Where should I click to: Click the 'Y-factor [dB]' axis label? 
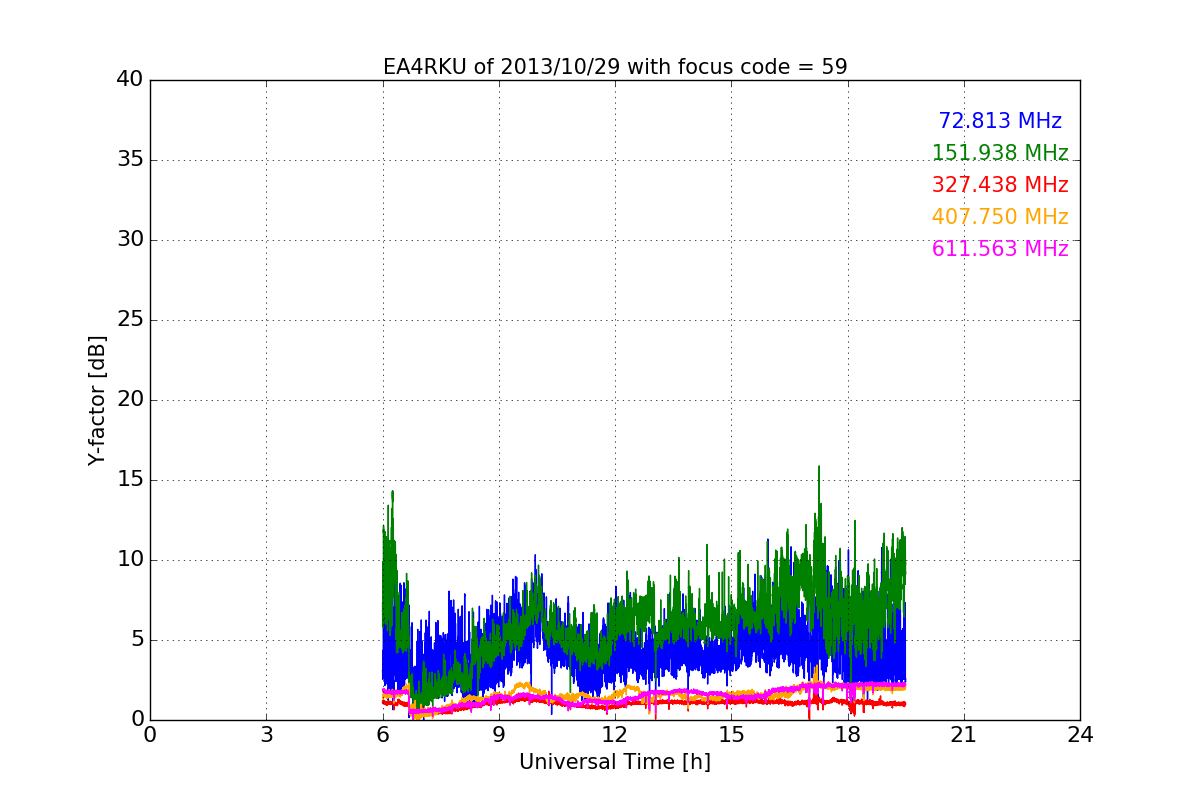click(x=97, y=400)
